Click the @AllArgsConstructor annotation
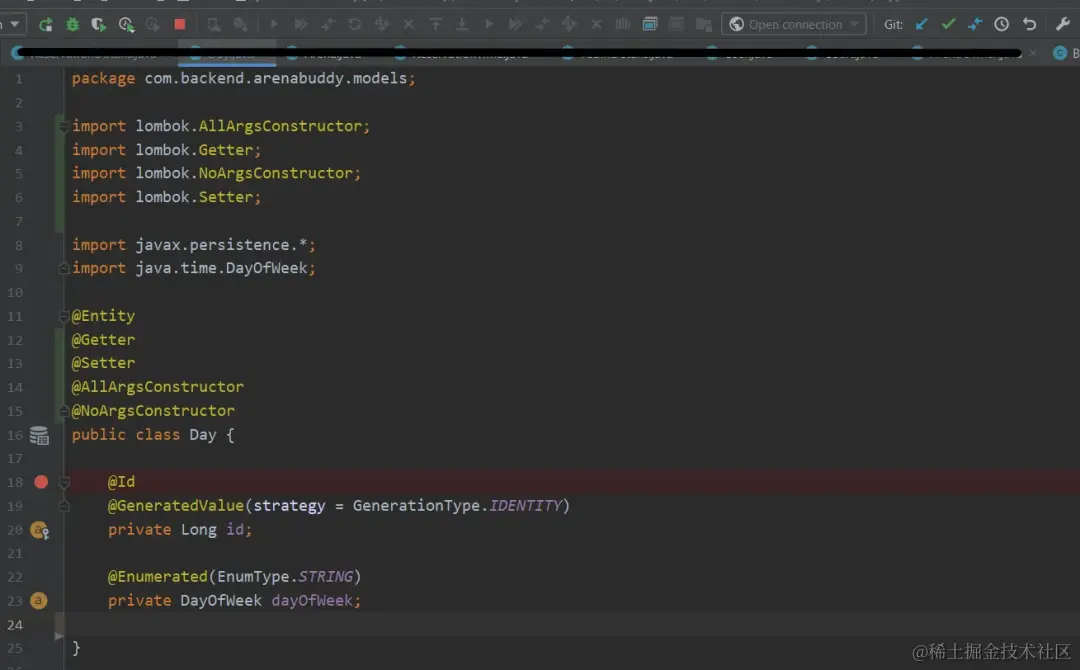1080x670 pixels. click(158, 387)
